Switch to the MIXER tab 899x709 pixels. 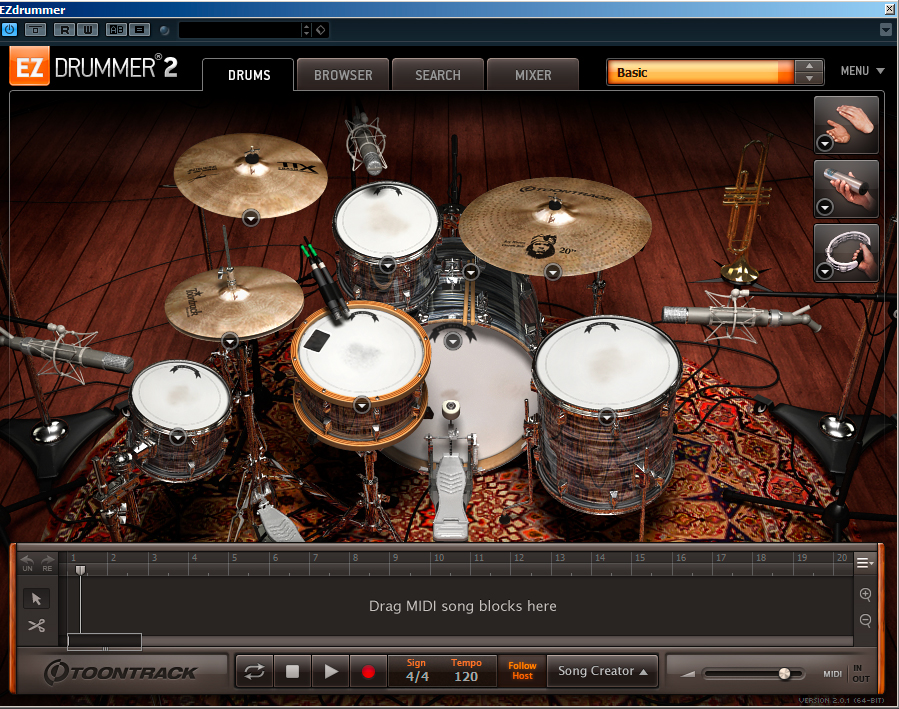point(533,75)
